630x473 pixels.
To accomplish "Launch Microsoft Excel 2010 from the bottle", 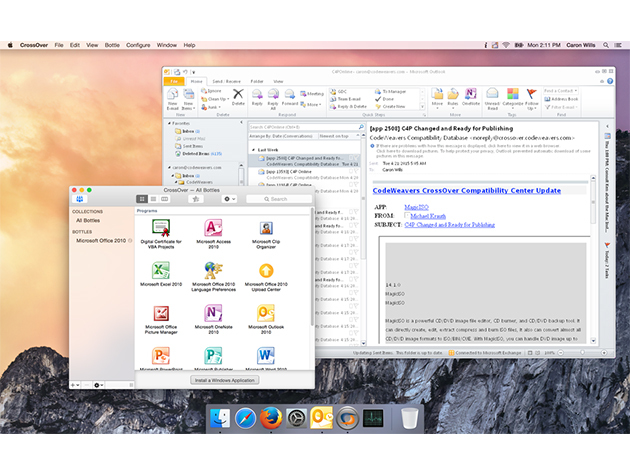I will coord(161,271).
